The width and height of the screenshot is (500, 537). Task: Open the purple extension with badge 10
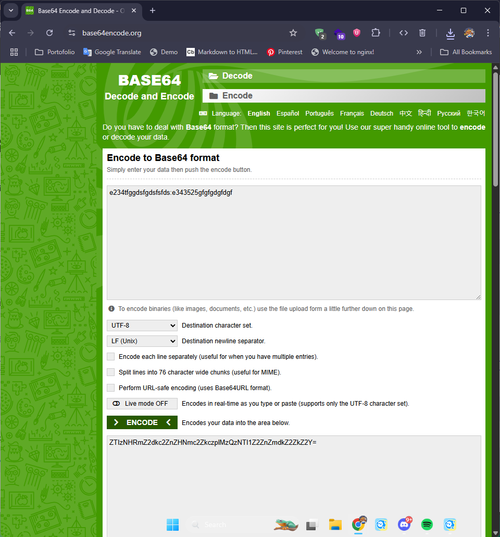click(x=339, y=34)
